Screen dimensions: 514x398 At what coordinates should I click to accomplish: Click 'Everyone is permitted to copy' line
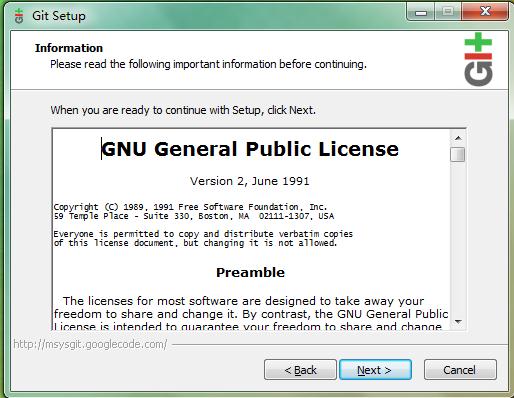[x=203, y=234]
